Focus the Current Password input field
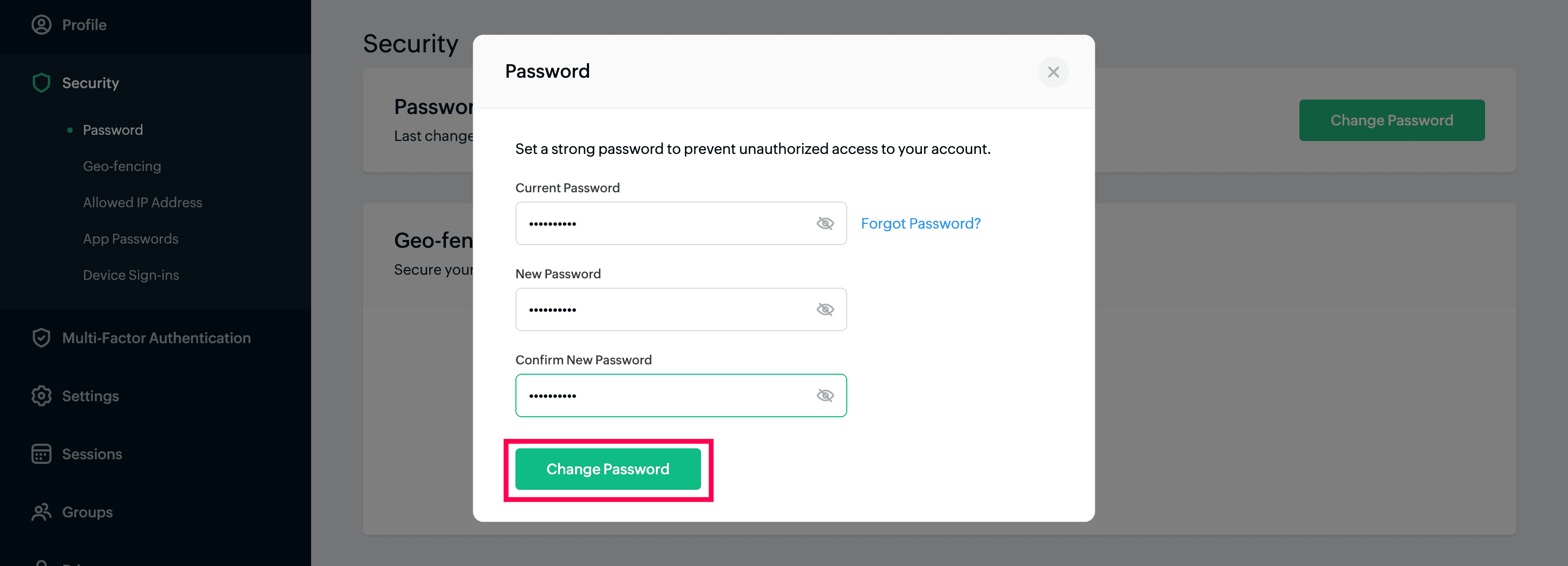This screenshot has height=566, width=1568. 664,223
